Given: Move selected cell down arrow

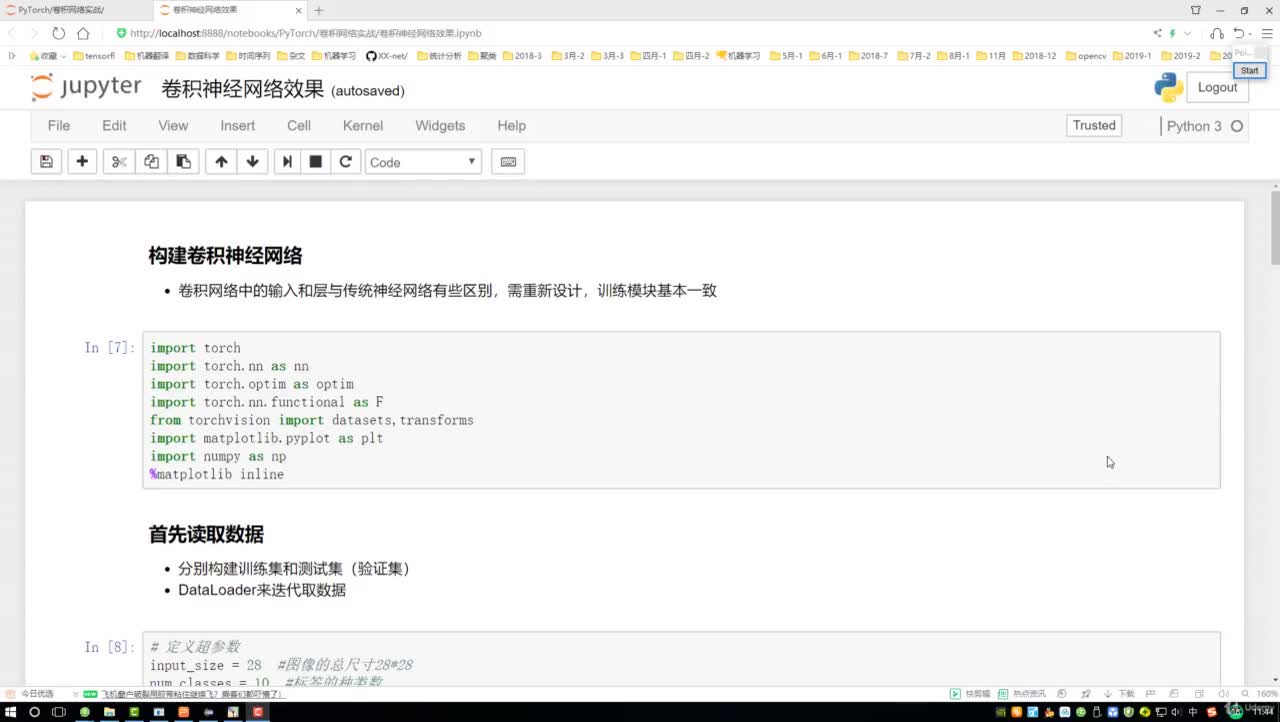Looking at the screenshot, I should tap(252, 162).
